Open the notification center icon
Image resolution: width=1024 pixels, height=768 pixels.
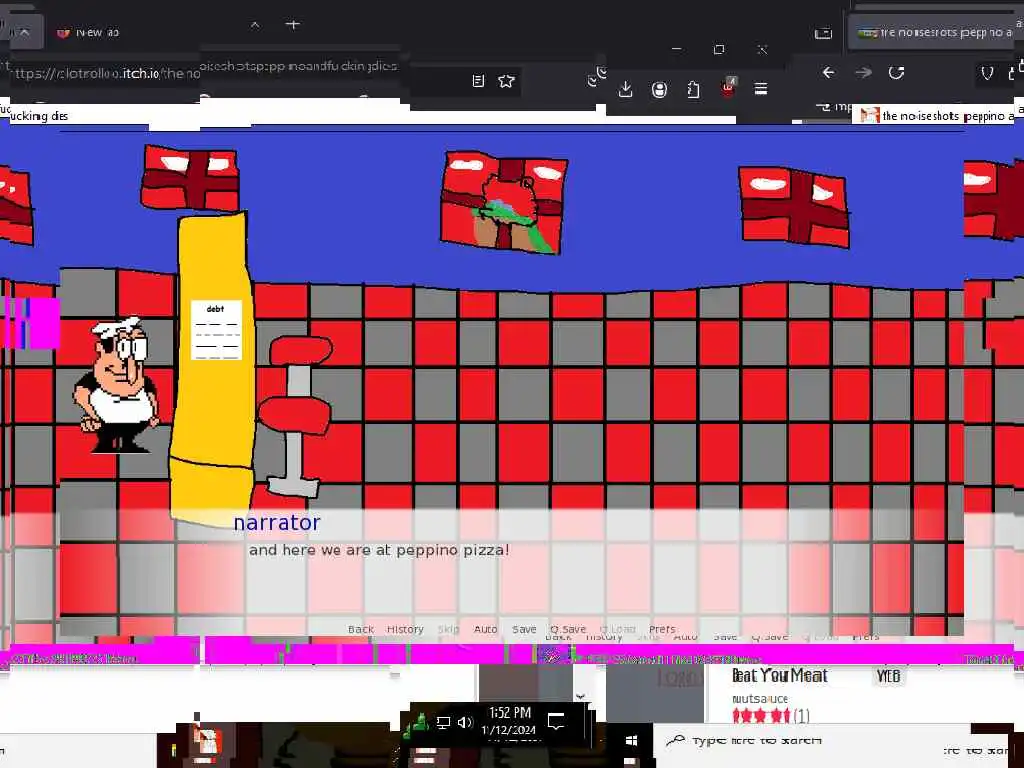pos(556,722)
